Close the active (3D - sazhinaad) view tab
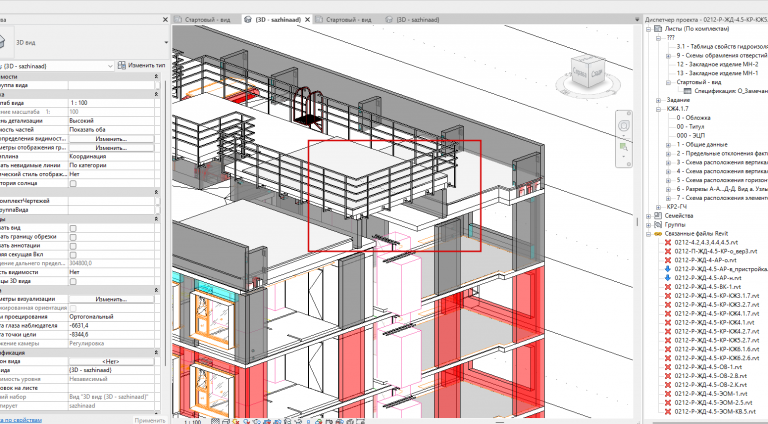768x424 pixels. [x=308, y=20]
